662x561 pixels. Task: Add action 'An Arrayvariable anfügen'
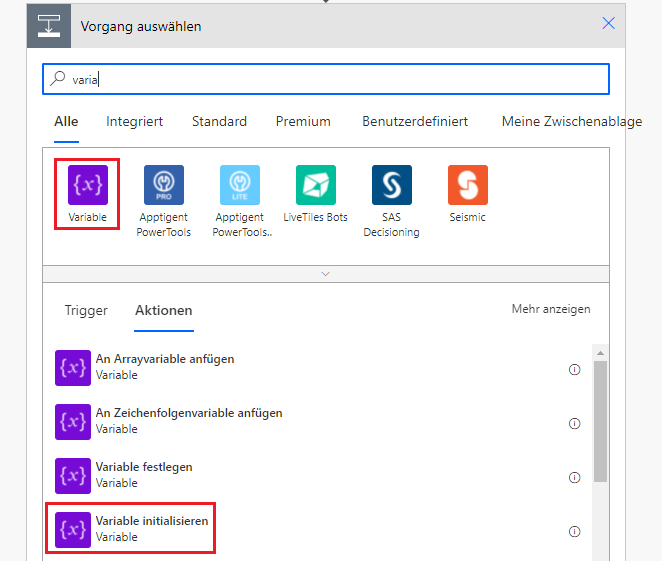(319, 368)
